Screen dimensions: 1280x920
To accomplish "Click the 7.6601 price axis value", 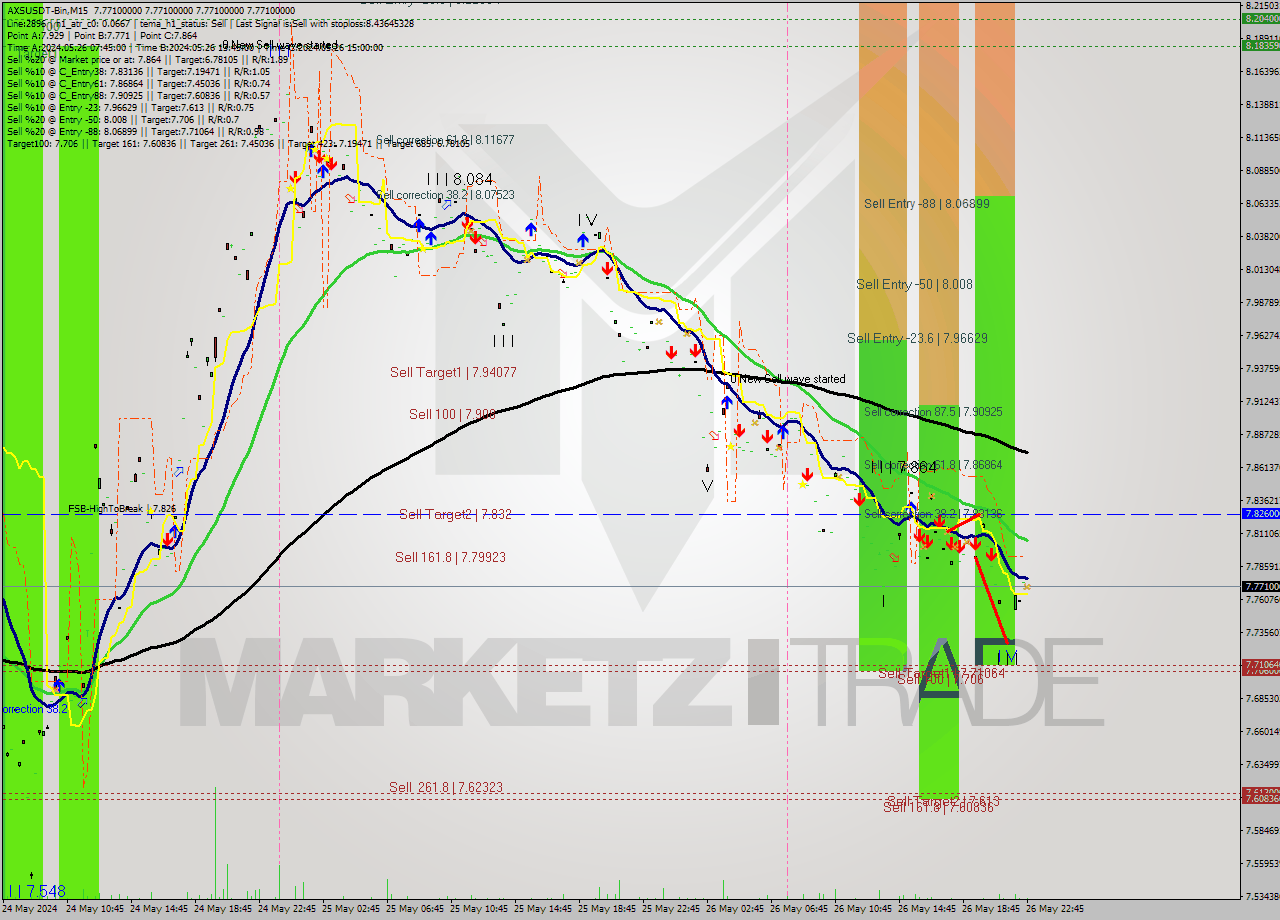I will click(1262, 731).
